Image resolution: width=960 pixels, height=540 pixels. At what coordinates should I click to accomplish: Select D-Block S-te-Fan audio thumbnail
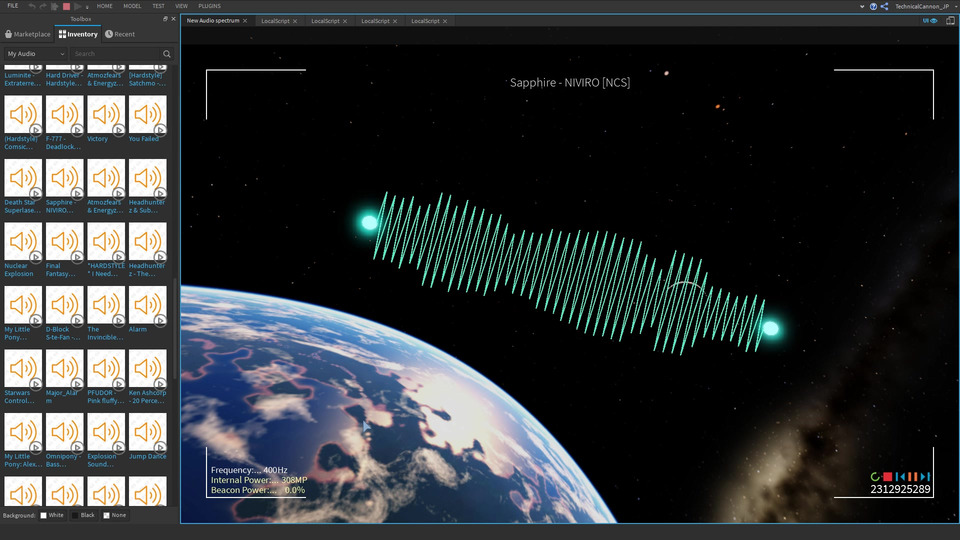(x=65, y=305)
